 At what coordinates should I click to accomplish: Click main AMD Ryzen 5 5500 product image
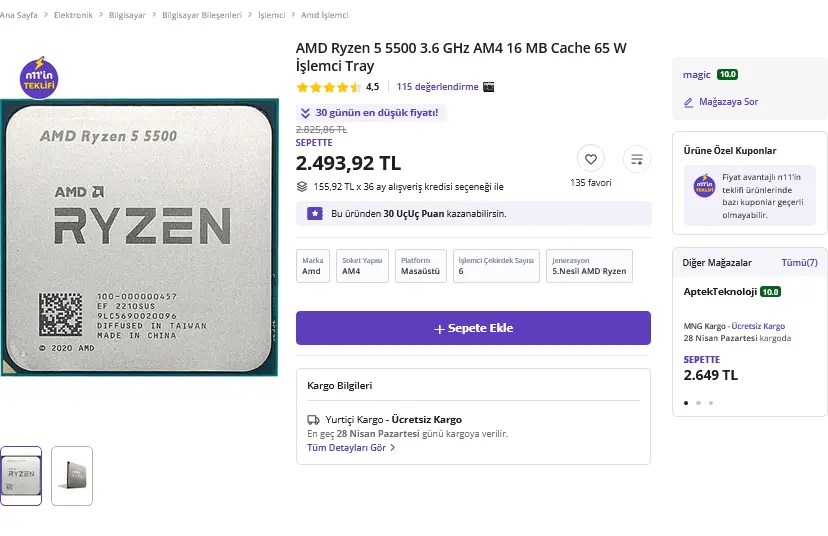[139, 237]
